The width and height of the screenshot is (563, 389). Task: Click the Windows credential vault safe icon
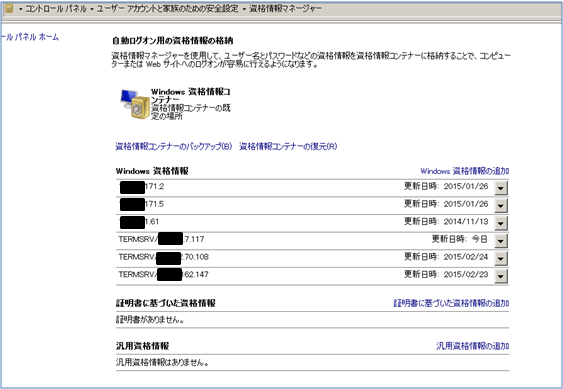point(135,104)
